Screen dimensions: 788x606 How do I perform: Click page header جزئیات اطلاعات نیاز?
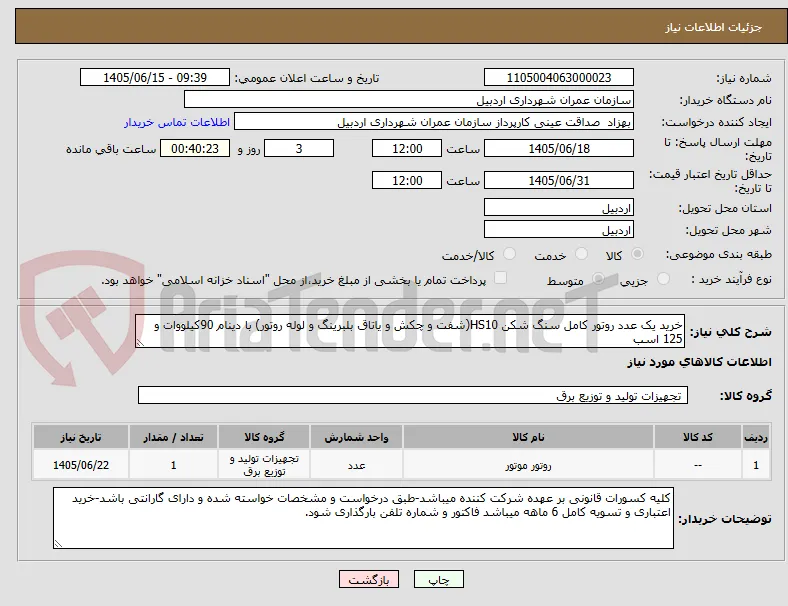tap(713, 27)
